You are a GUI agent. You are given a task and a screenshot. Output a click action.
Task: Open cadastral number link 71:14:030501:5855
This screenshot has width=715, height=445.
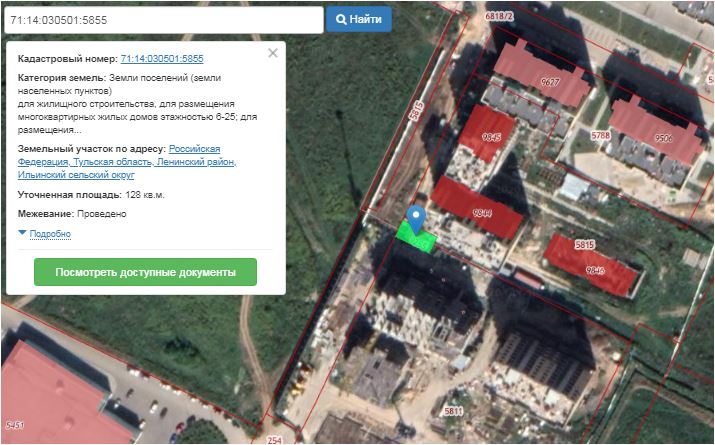tap(161, 60)
